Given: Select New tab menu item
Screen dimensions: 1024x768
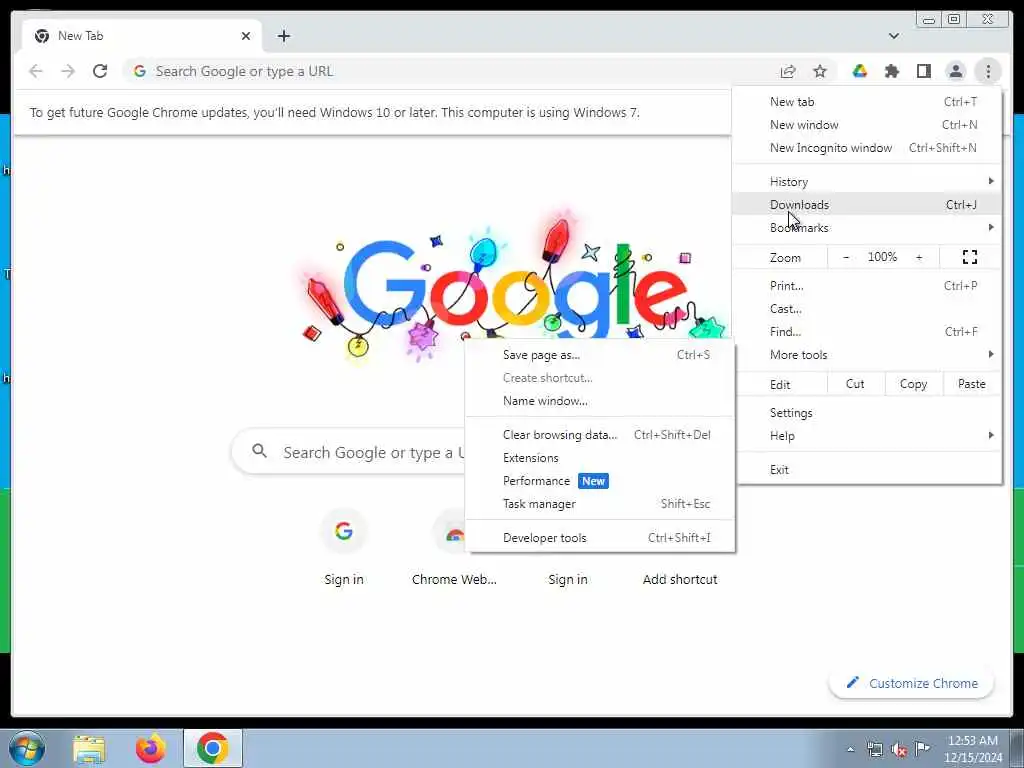Looking at the screenshot, I should (867, 102).
